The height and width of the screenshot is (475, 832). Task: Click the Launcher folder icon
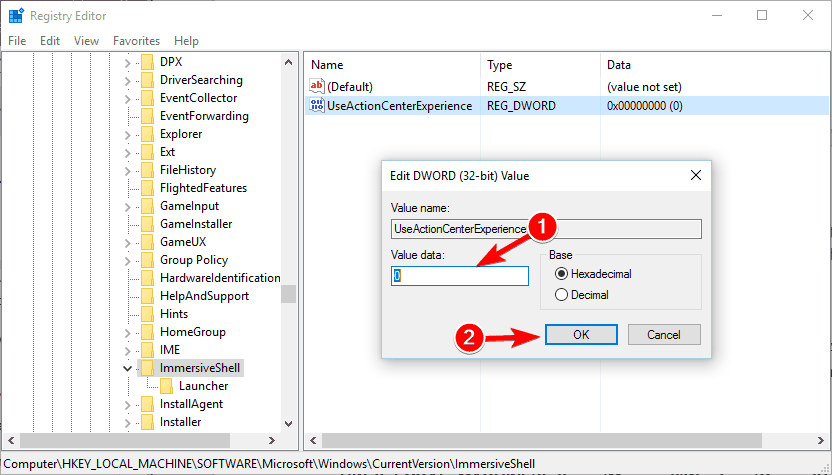tap(166, 386)
